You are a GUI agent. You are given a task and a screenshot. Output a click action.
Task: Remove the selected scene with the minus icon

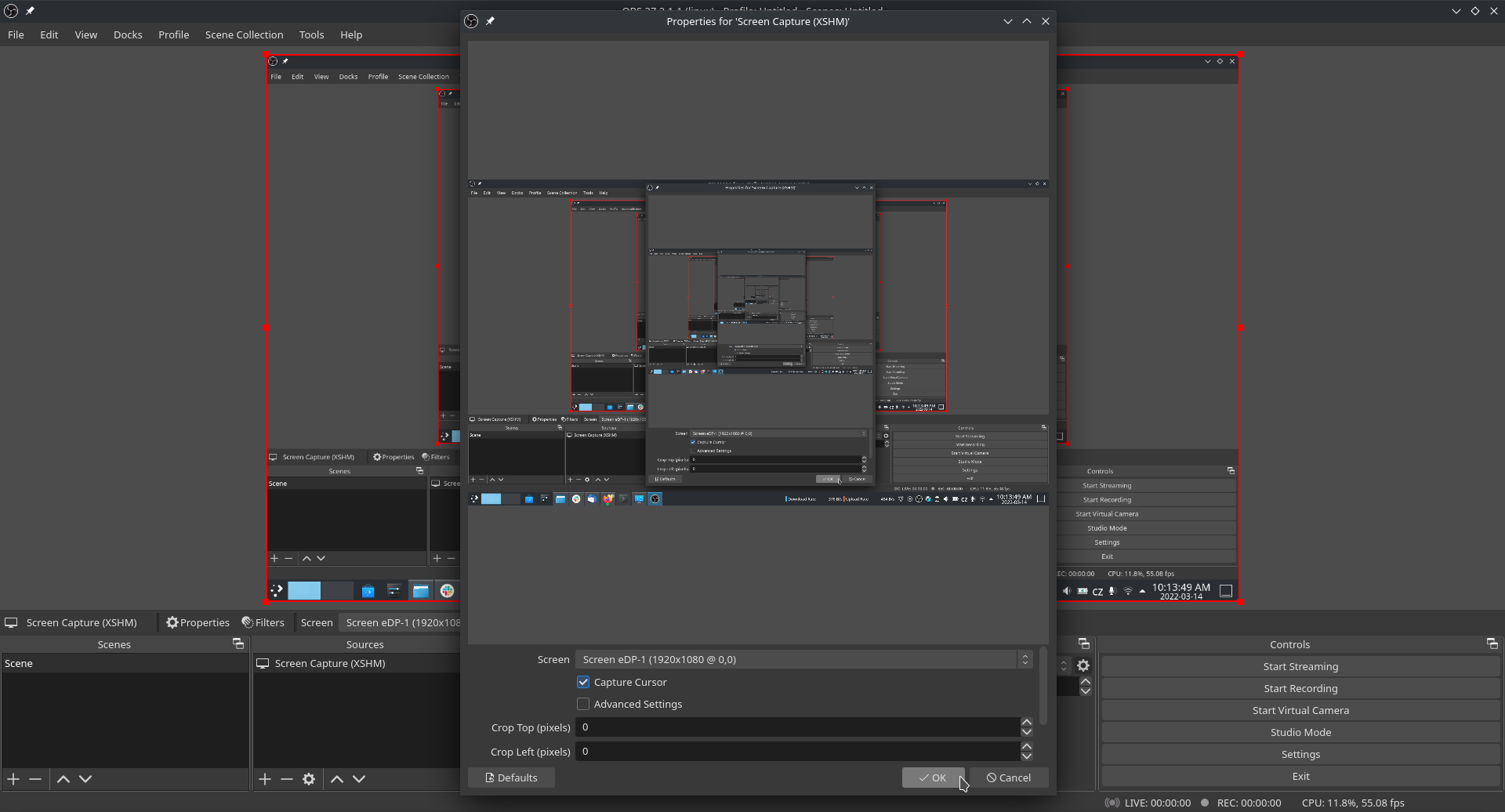click(35, 779)
